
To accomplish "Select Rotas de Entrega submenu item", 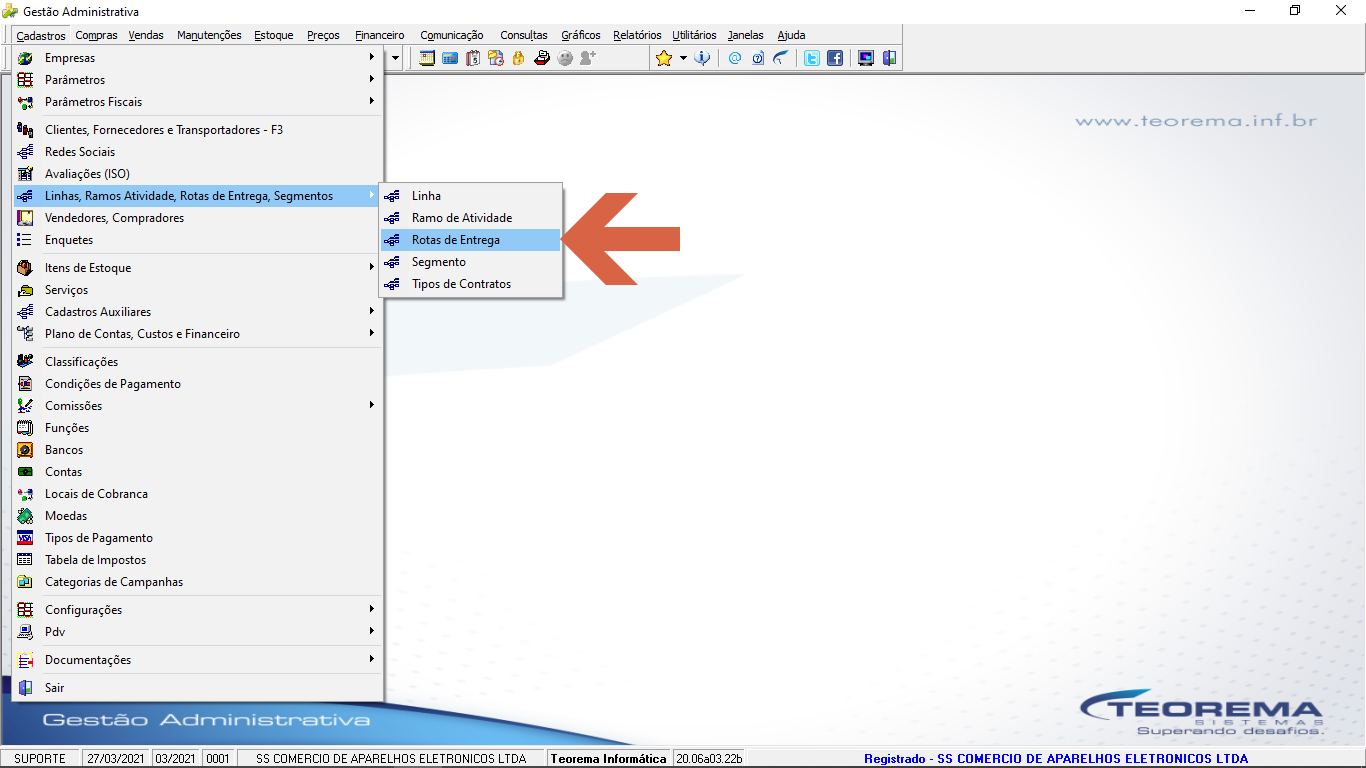I will [x=471, y=240].
